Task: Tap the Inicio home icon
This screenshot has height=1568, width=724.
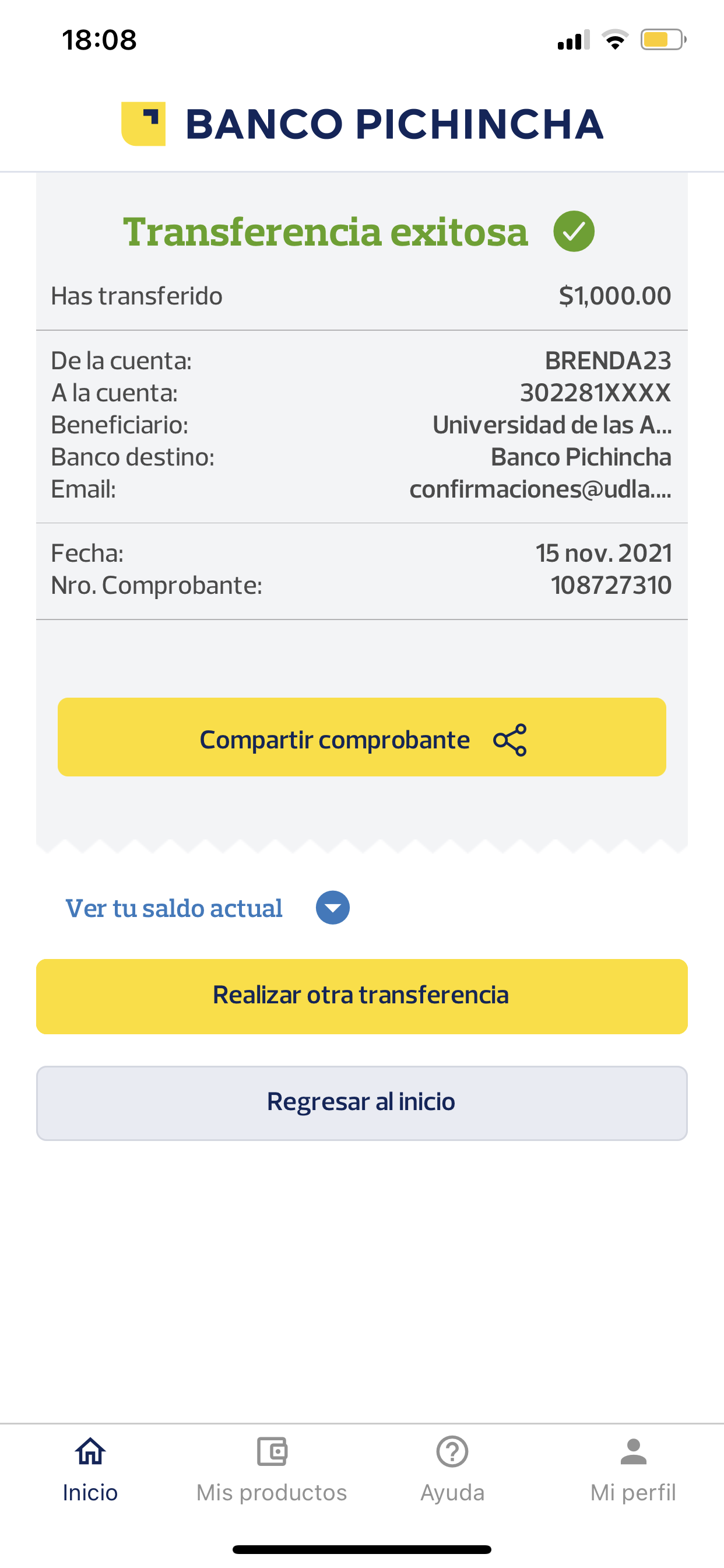Action: coord(90,1452)
